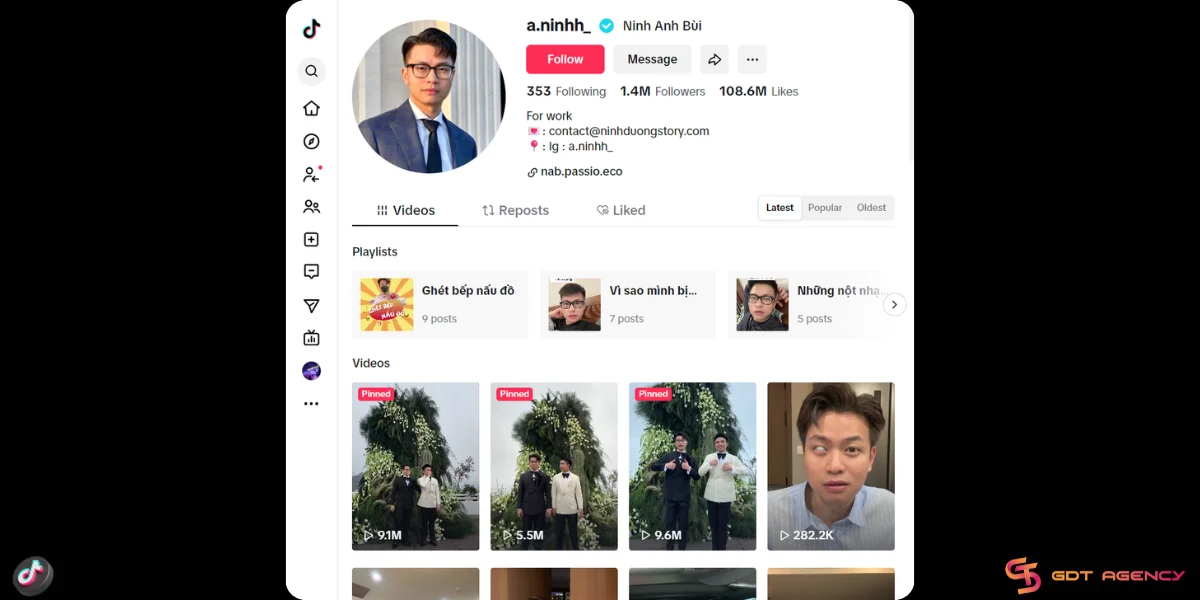Open the LIVE broadcast icon in sidebar
This screenshot has height=600, width=1200.
click(311, 338)
